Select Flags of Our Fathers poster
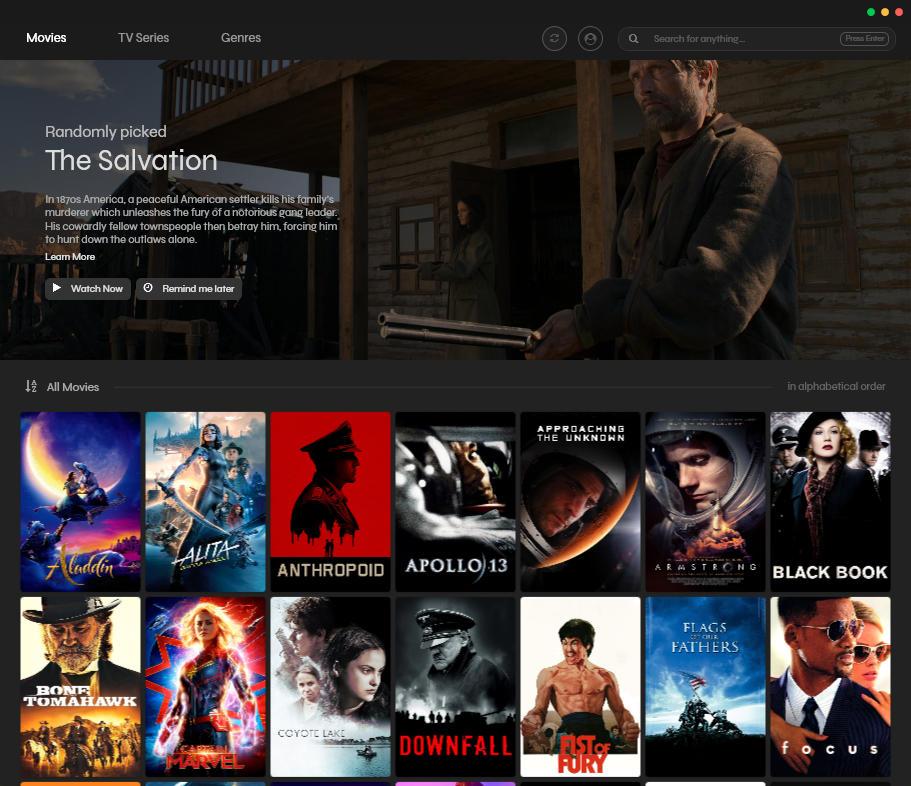The height and width of the screenshot is (786, 911). [x=705, y=687]
